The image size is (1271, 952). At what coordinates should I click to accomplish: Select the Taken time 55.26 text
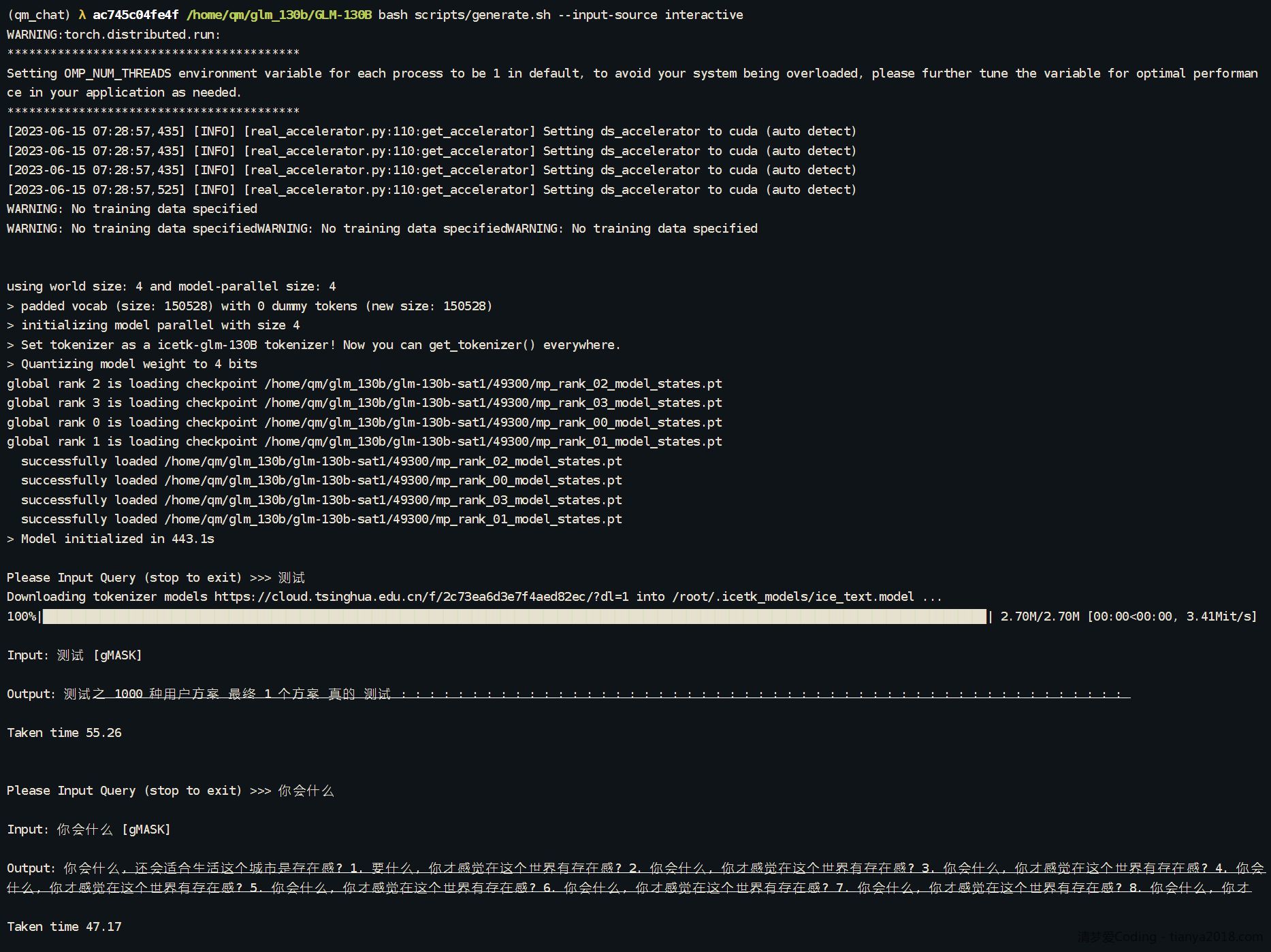point(64,733)
